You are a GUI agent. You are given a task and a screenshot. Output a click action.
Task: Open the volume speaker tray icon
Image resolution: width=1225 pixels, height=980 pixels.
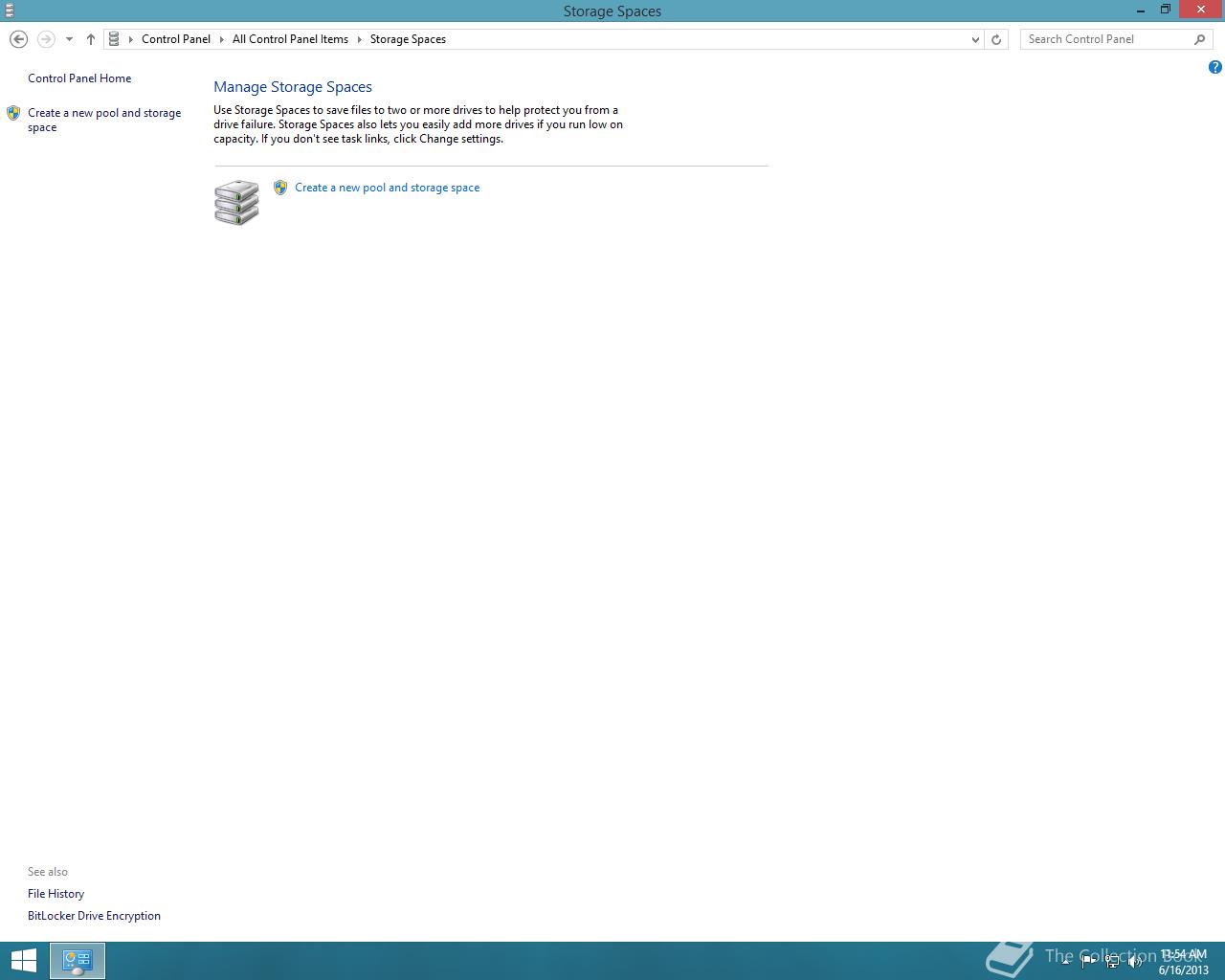(x=1135, y=962)
